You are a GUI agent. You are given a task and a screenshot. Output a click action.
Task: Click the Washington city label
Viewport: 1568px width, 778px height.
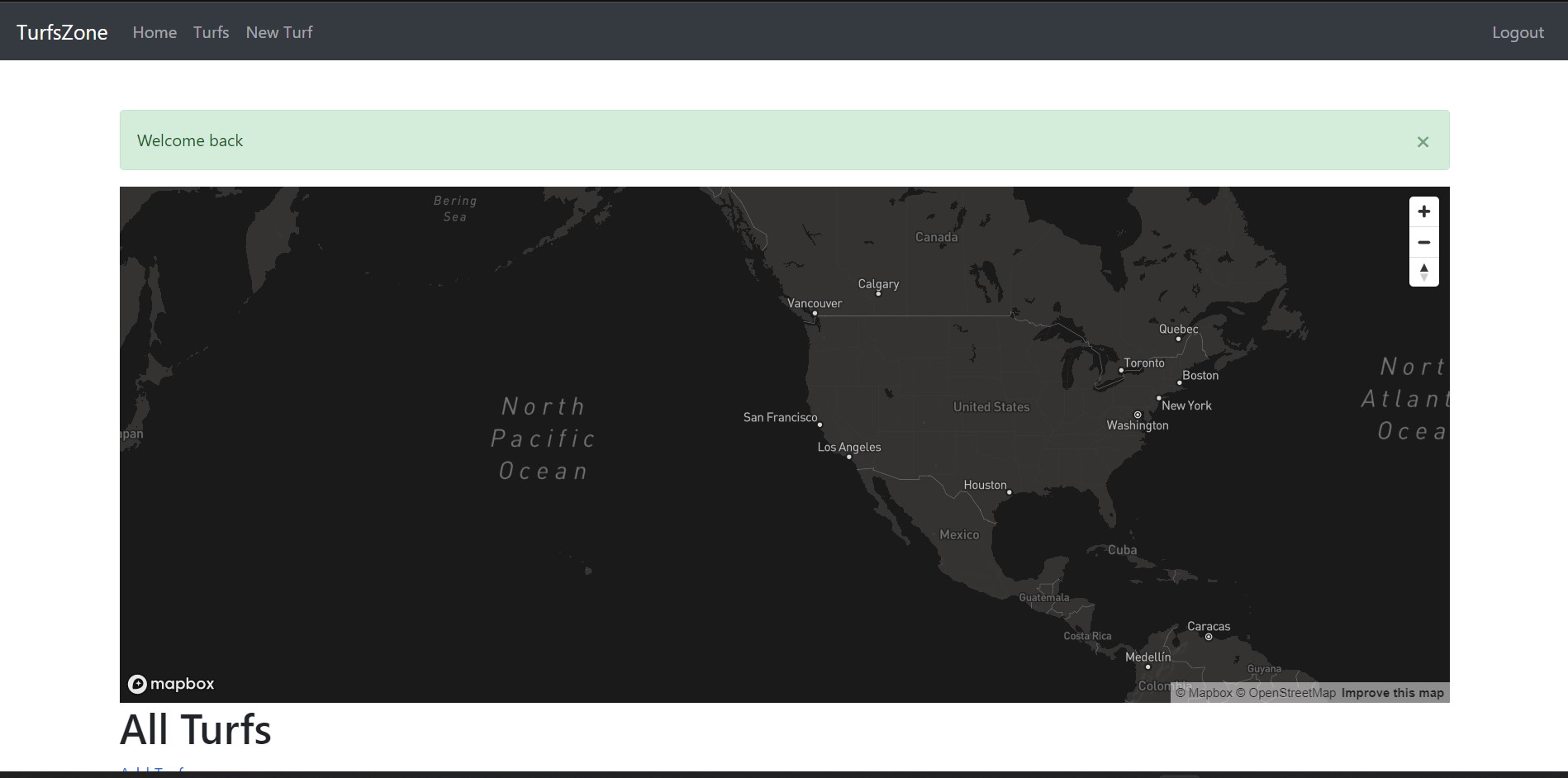pyautogui.click(x=1138, y=425)
